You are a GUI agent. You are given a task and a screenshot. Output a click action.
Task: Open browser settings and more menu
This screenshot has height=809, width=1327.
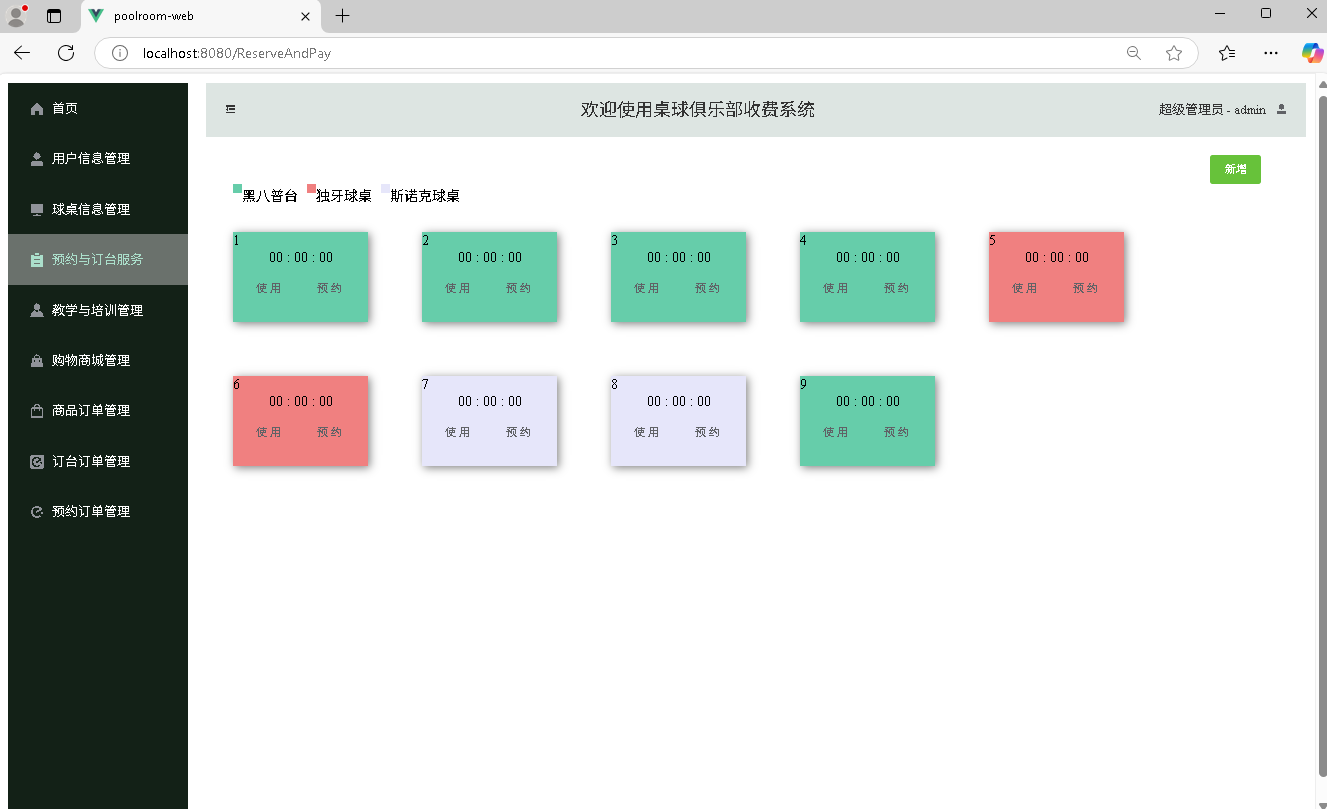coord(1270,53)
